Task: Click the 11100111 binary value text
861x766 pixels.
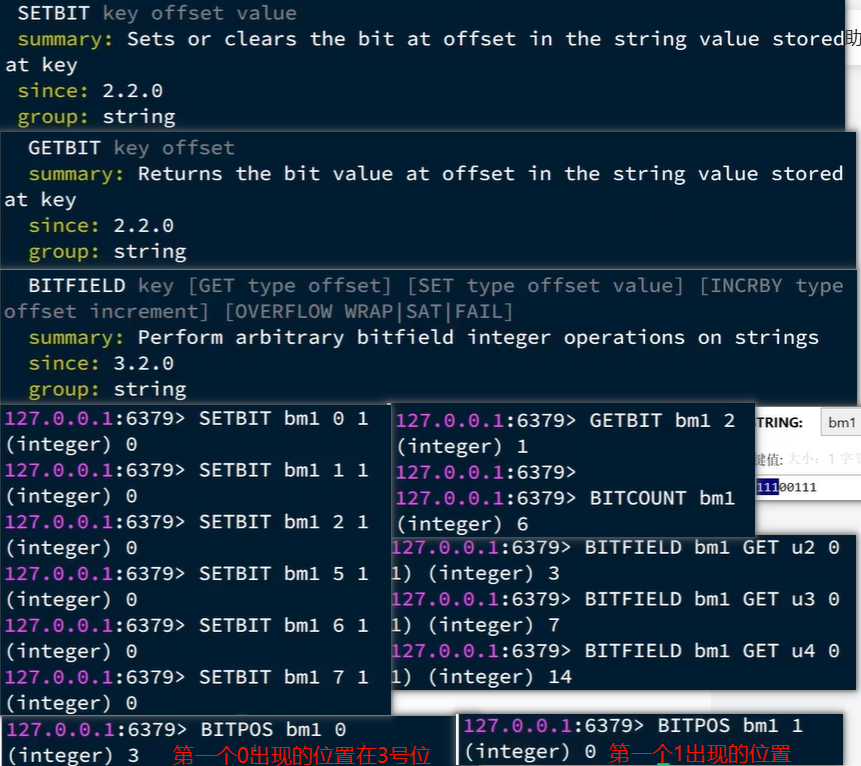Action: [x=786, y=487]
